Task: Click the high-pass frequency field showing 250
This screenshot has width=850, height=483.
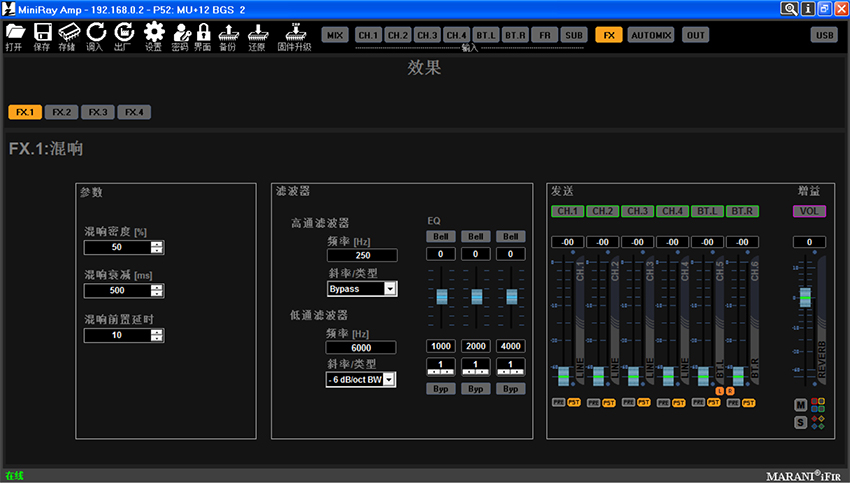Action: tap(362, 255)
